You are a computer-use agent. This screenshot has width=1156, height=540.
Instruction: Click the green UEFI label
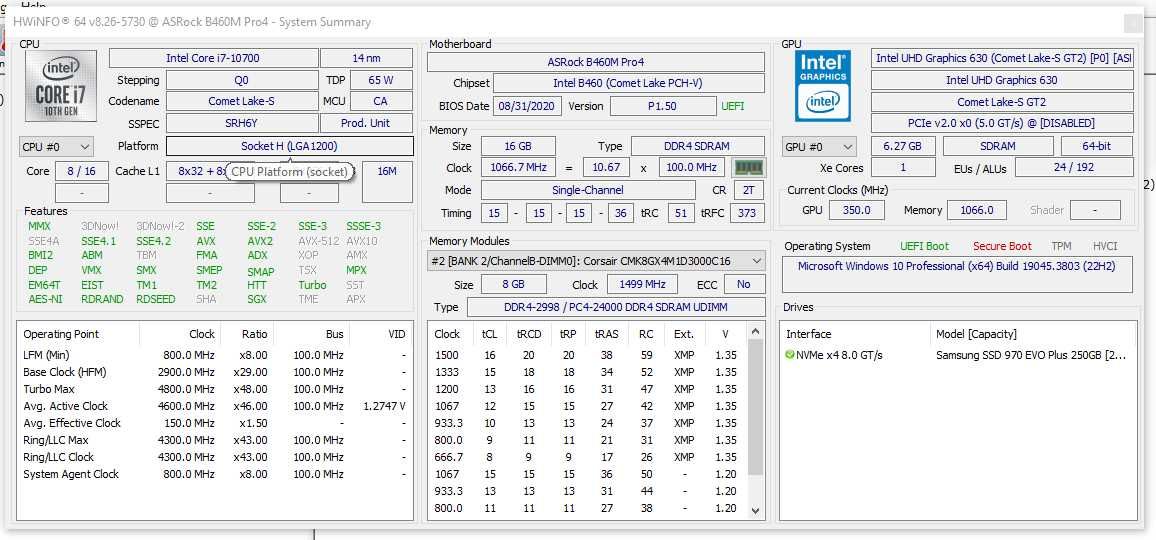click(733, 106)
